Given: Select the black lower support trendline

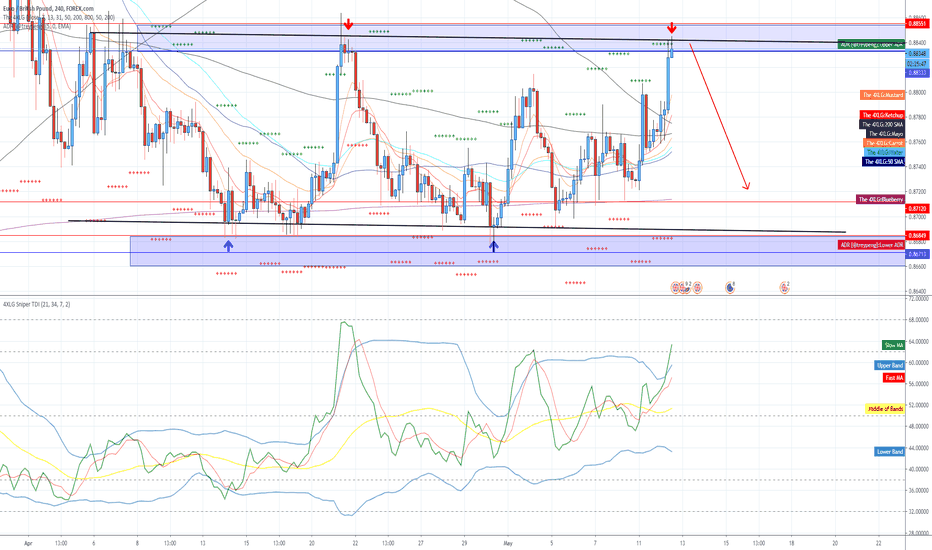Looking at the screenshot, I should coord(456,227).
